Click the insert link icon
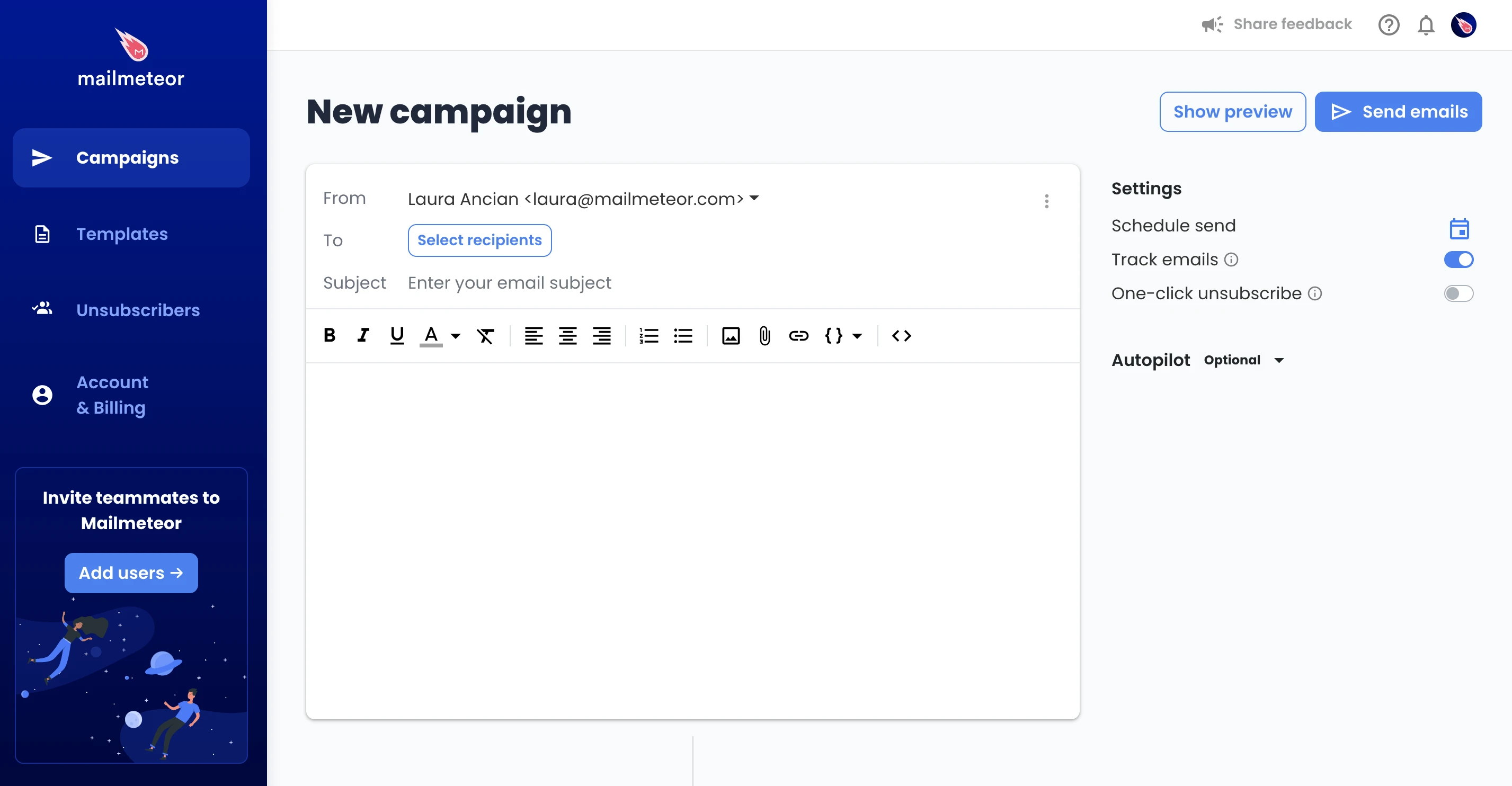1512x786 pixels. [x=798, y=335]
